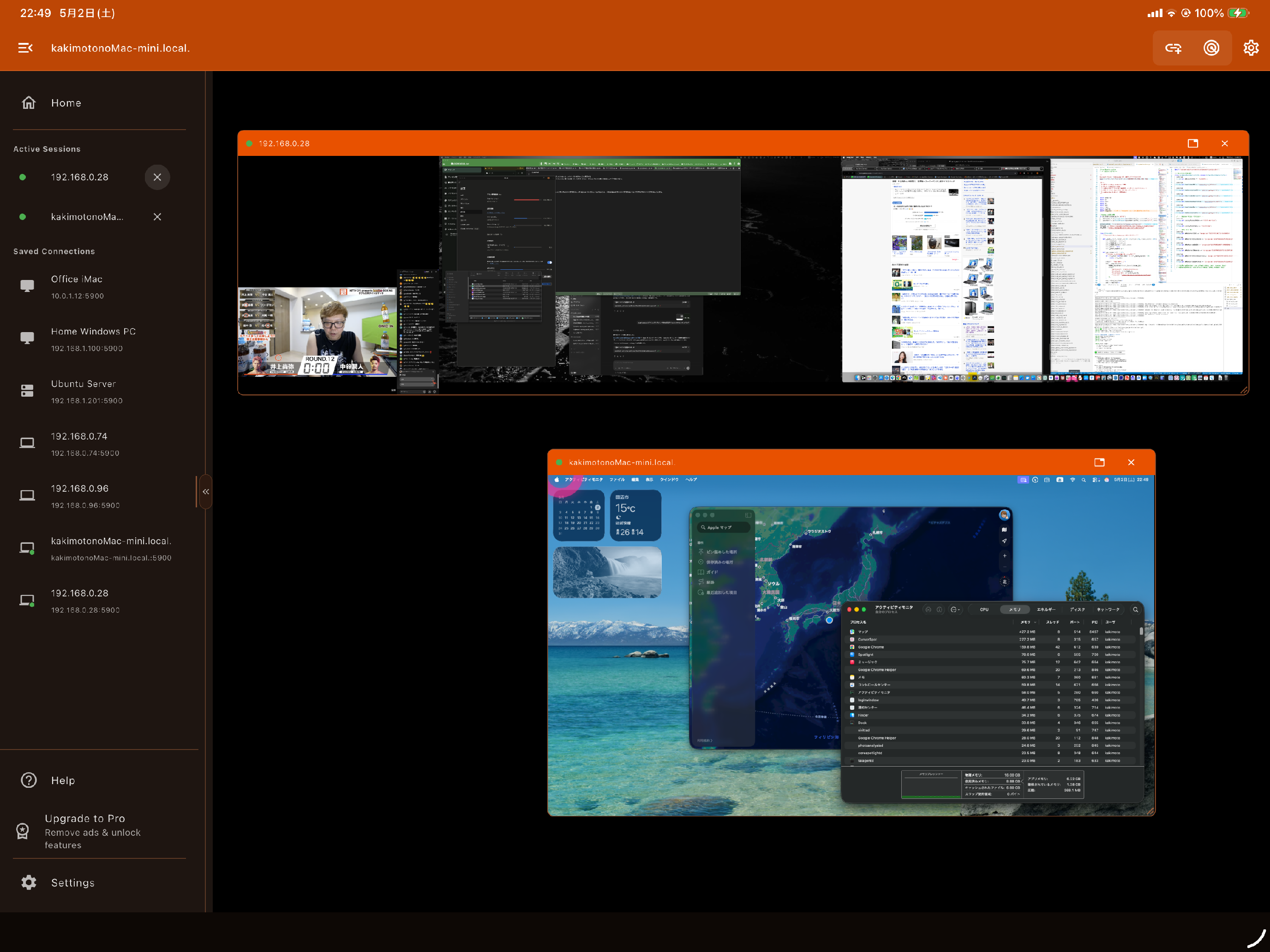This screenshot has width=1270, height=952.
Task: Open Control Center in the remote menu bar
Action: pos(1096,480)
